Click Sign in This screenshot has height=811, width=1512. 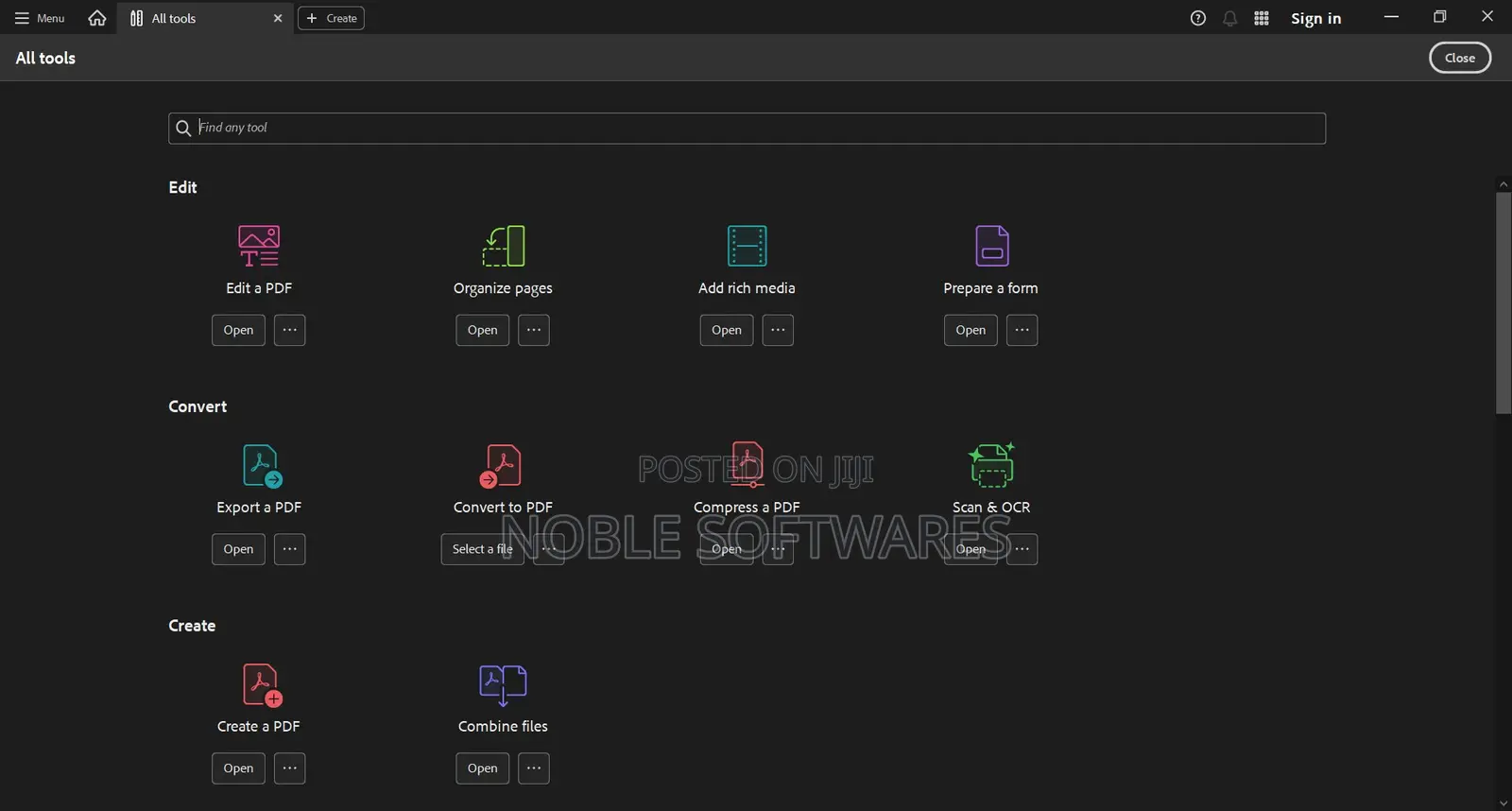[1315, 18]
